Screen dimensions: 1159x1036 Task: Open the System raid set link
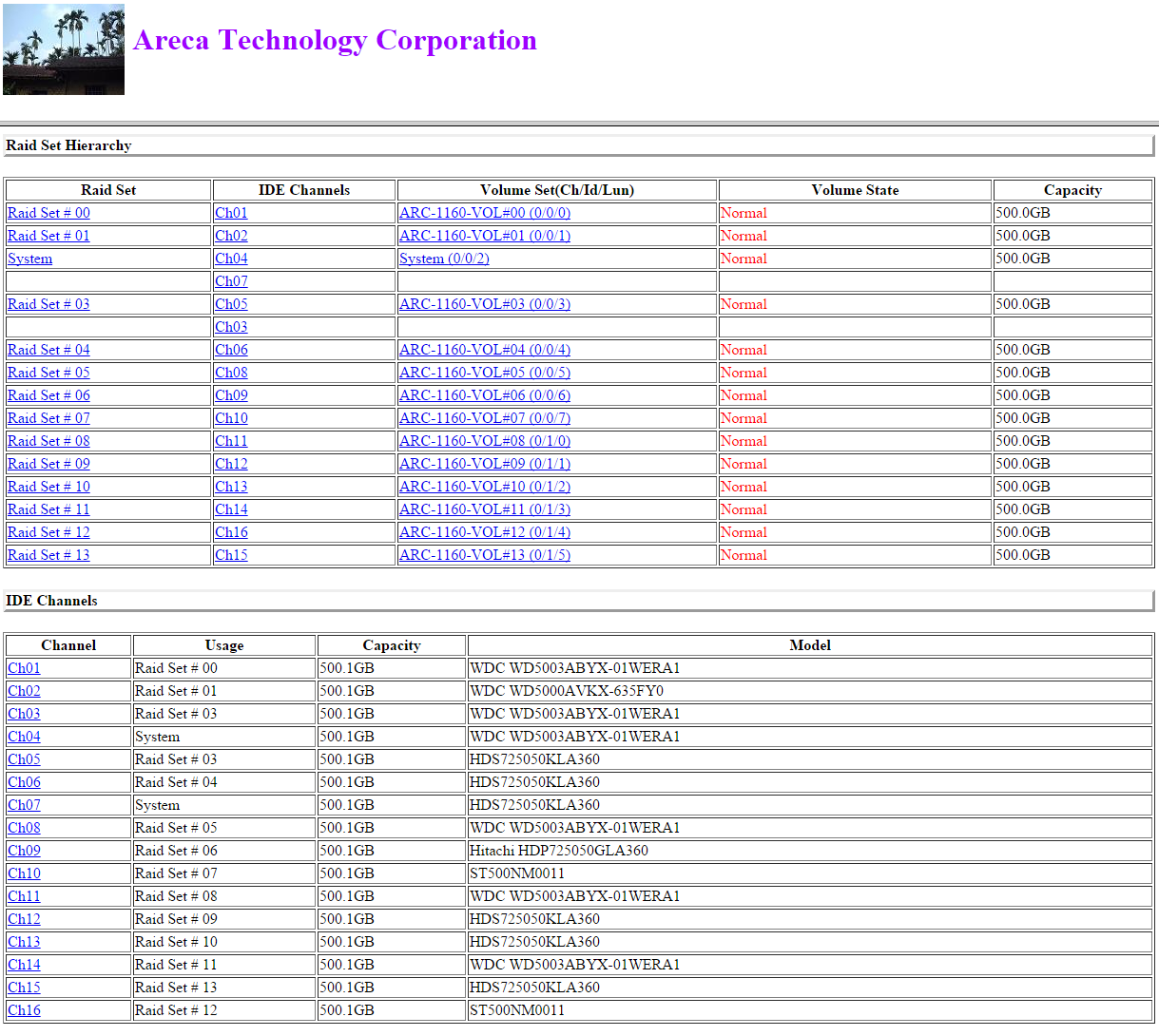click(x=30, y=259)
